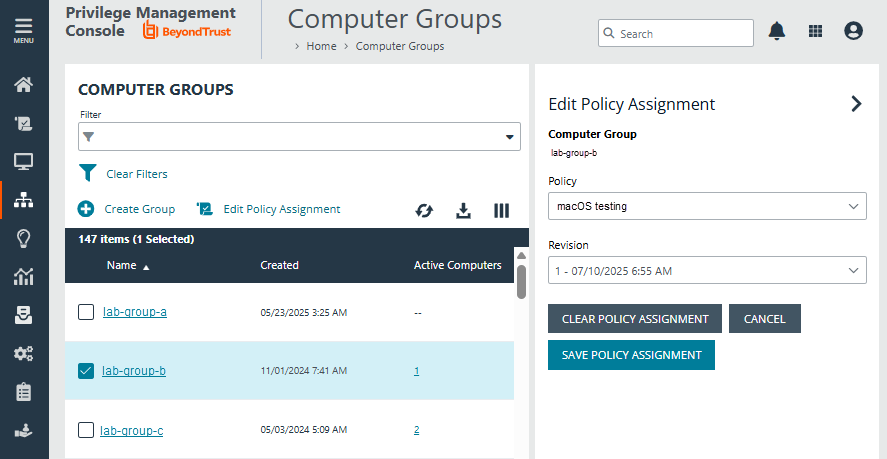Open the lab-group-a link
This screenshot has height=459, width=887.
click(135, 312)
